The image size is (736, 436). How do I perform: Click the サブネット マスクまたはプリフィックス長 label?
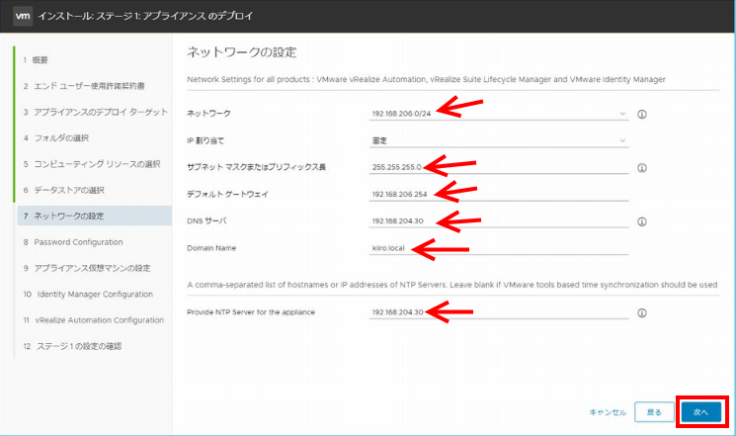(256, 167)
